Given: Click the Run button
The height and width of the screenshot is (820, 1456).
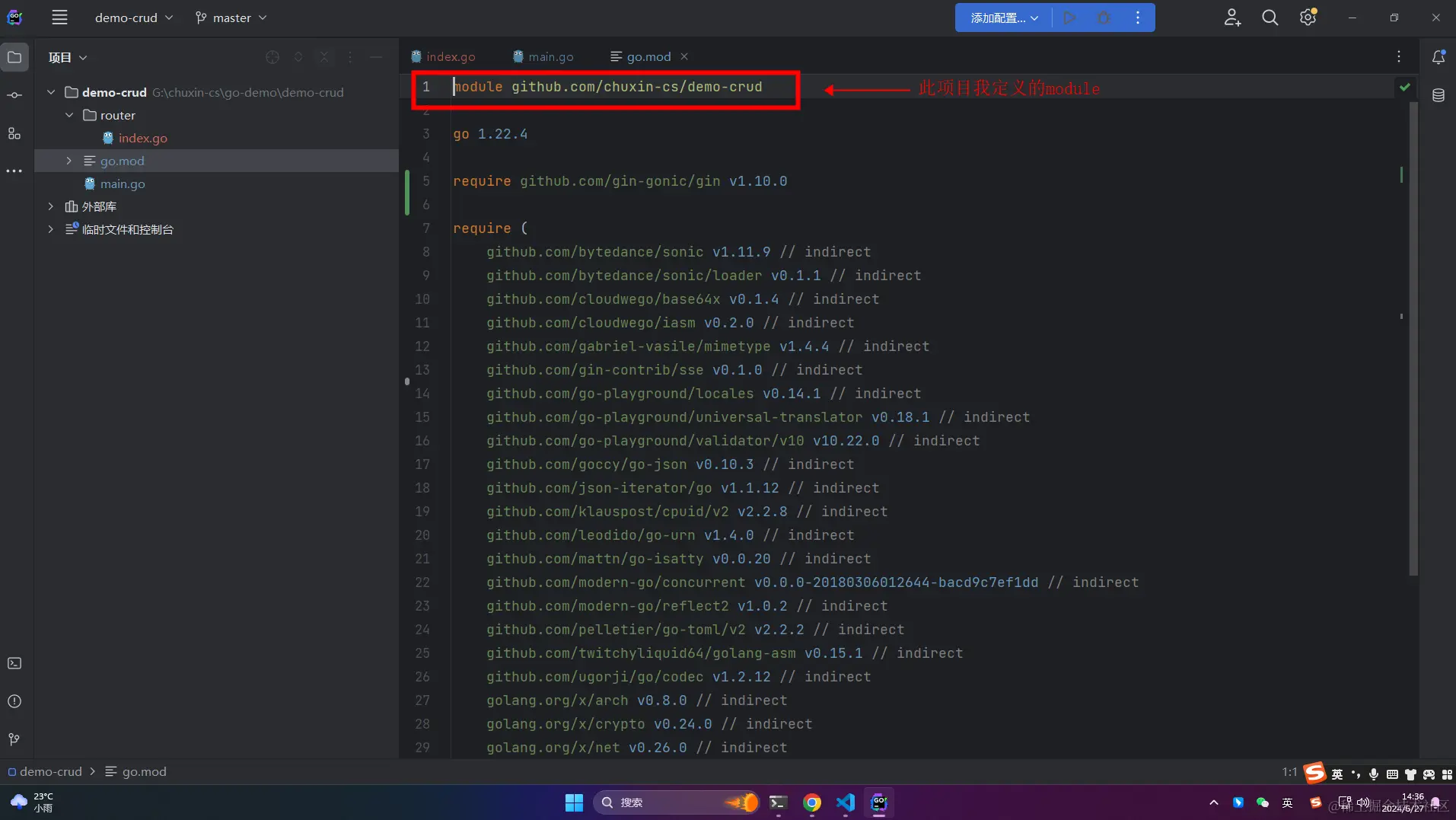Looking at the screenshot, I should 1069,18.
